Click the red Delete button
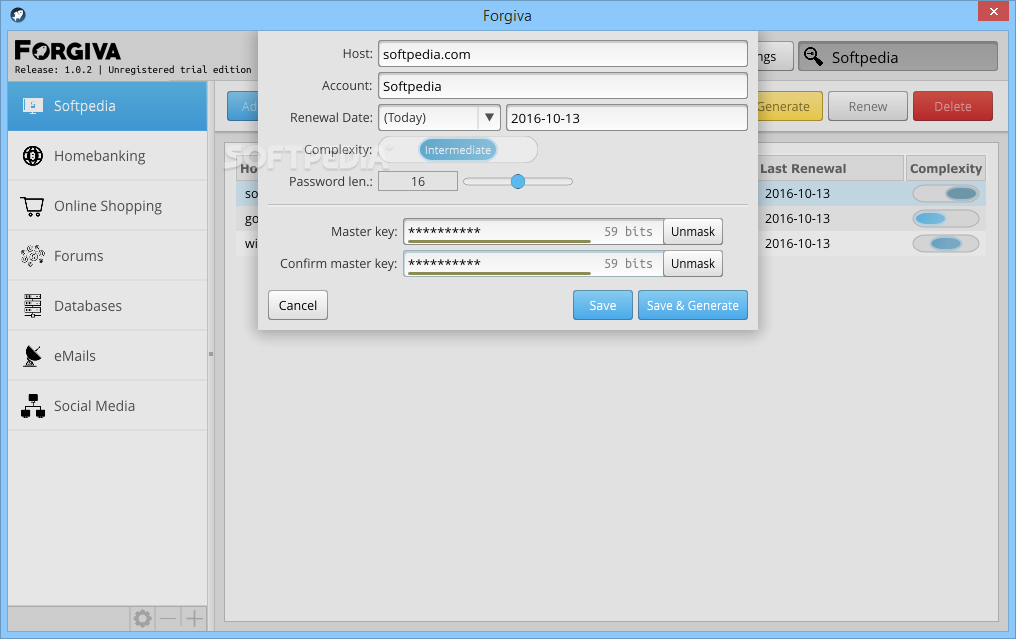This screenshot has height=639, width=1016. (x=952, y=106)
